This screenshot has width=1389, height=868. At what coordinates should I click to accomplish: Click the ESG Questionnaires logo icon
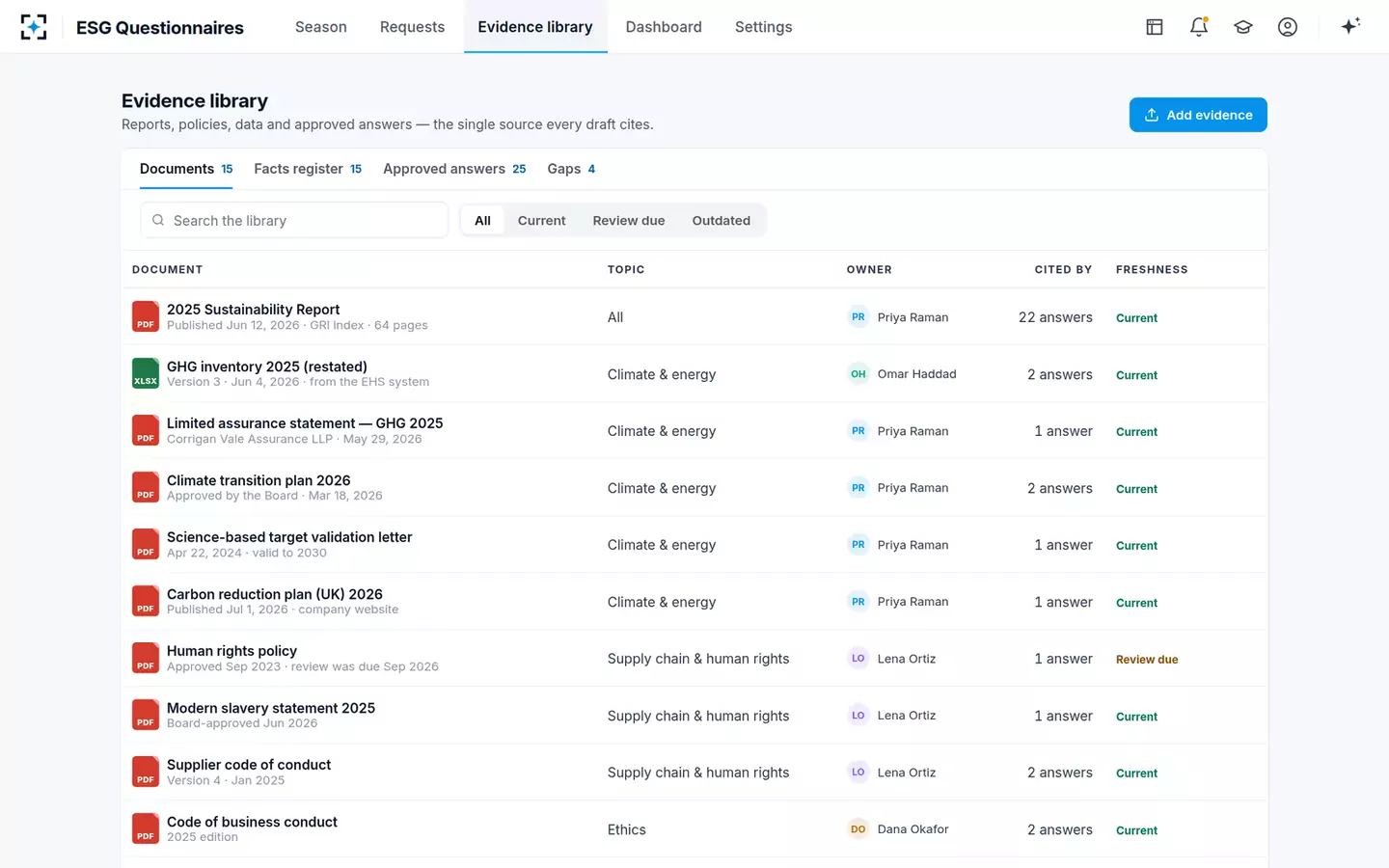pyautogui.click(x=34, y=27)
